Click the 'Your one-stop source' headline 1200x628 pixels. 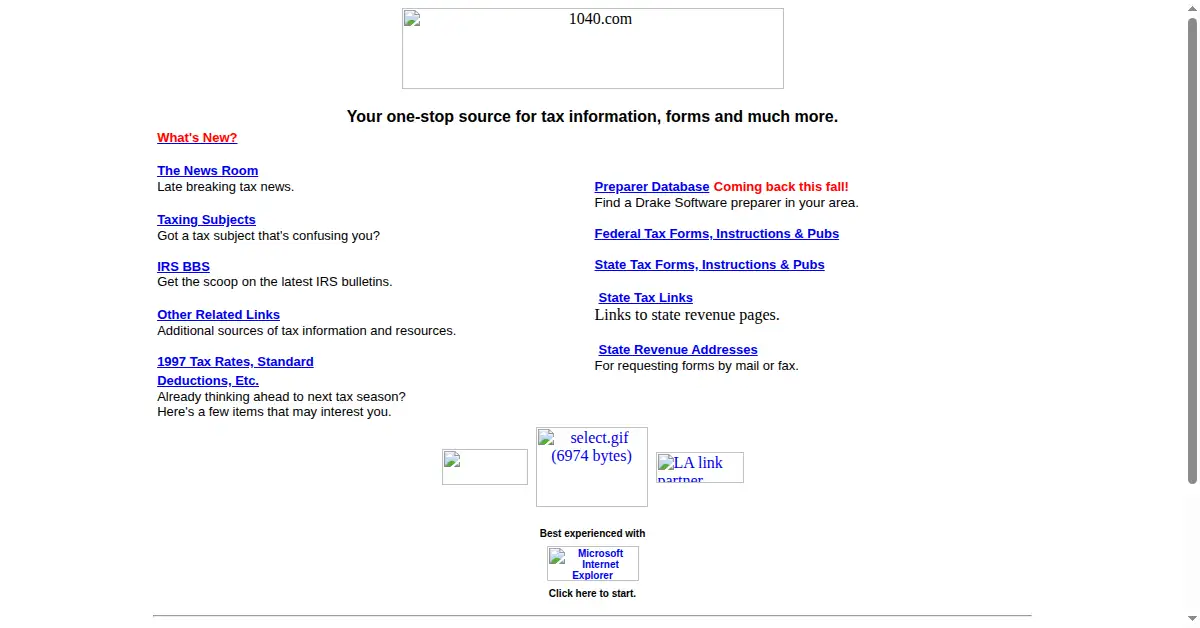(593, 117)
